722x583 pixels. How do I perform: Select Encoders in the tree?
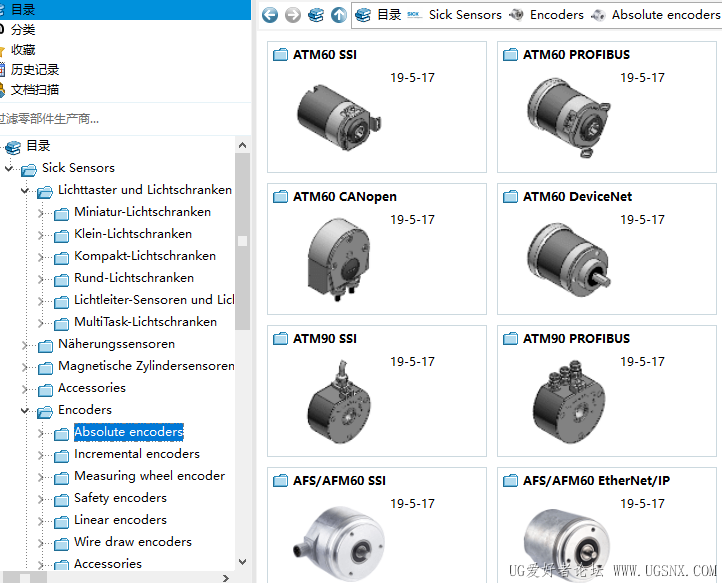coord(85,410)
